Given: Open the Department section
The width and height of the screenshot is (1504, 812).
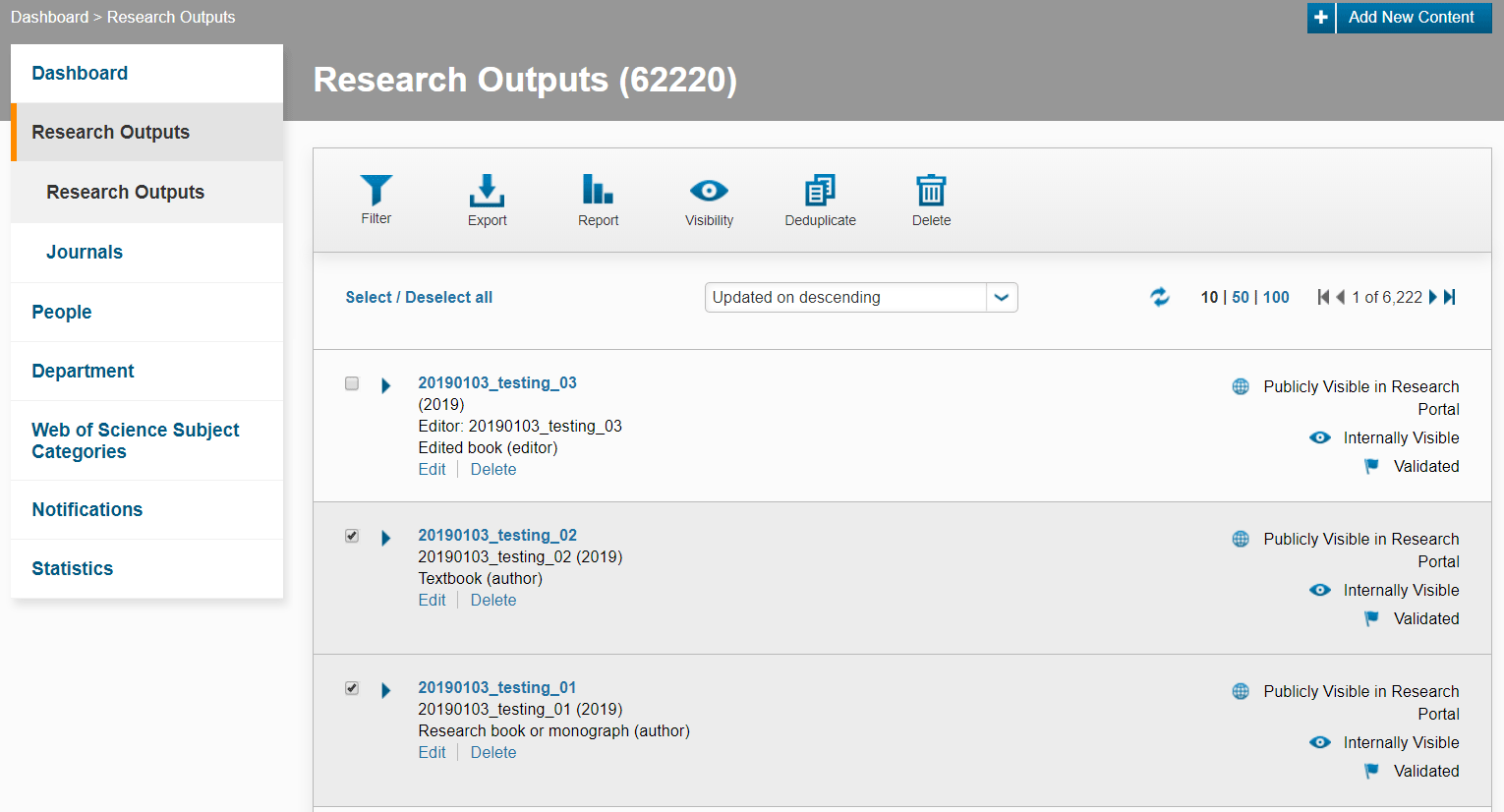Looking at the screenshot, I should (x=146, y=371).
